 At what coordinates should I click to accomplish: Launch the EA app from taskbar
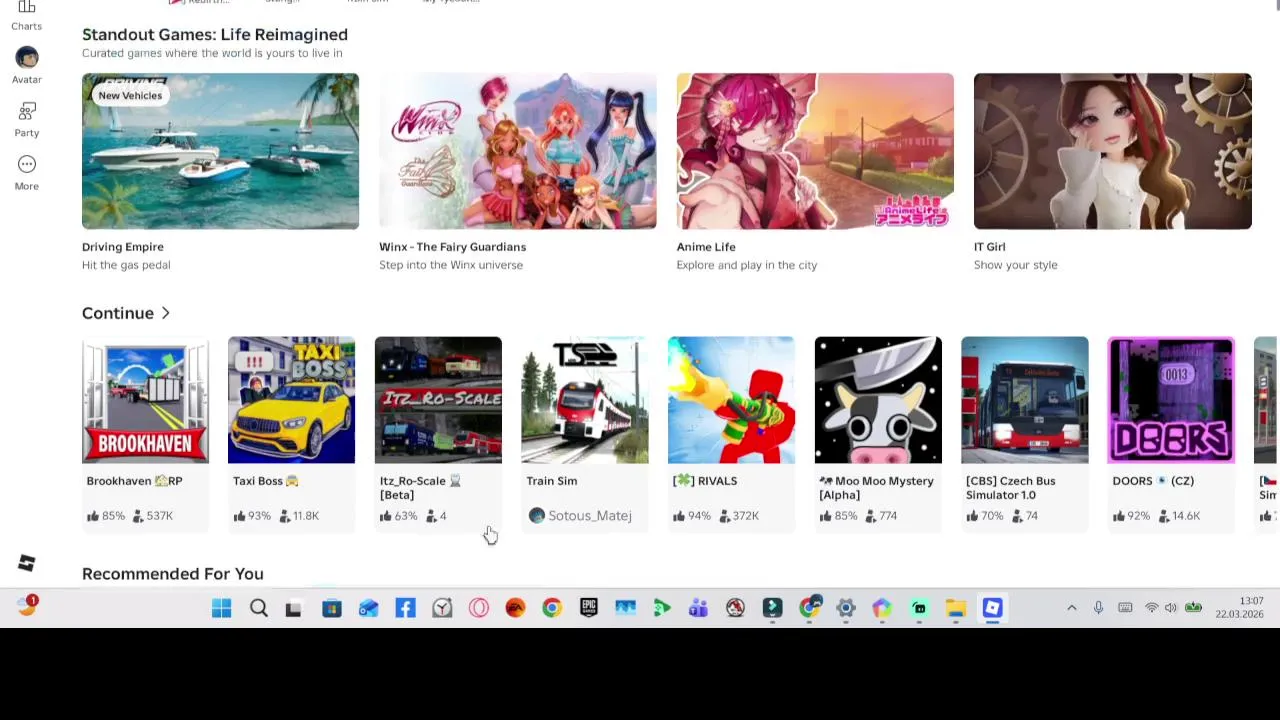pyautogui.click(x=515, y=608)
